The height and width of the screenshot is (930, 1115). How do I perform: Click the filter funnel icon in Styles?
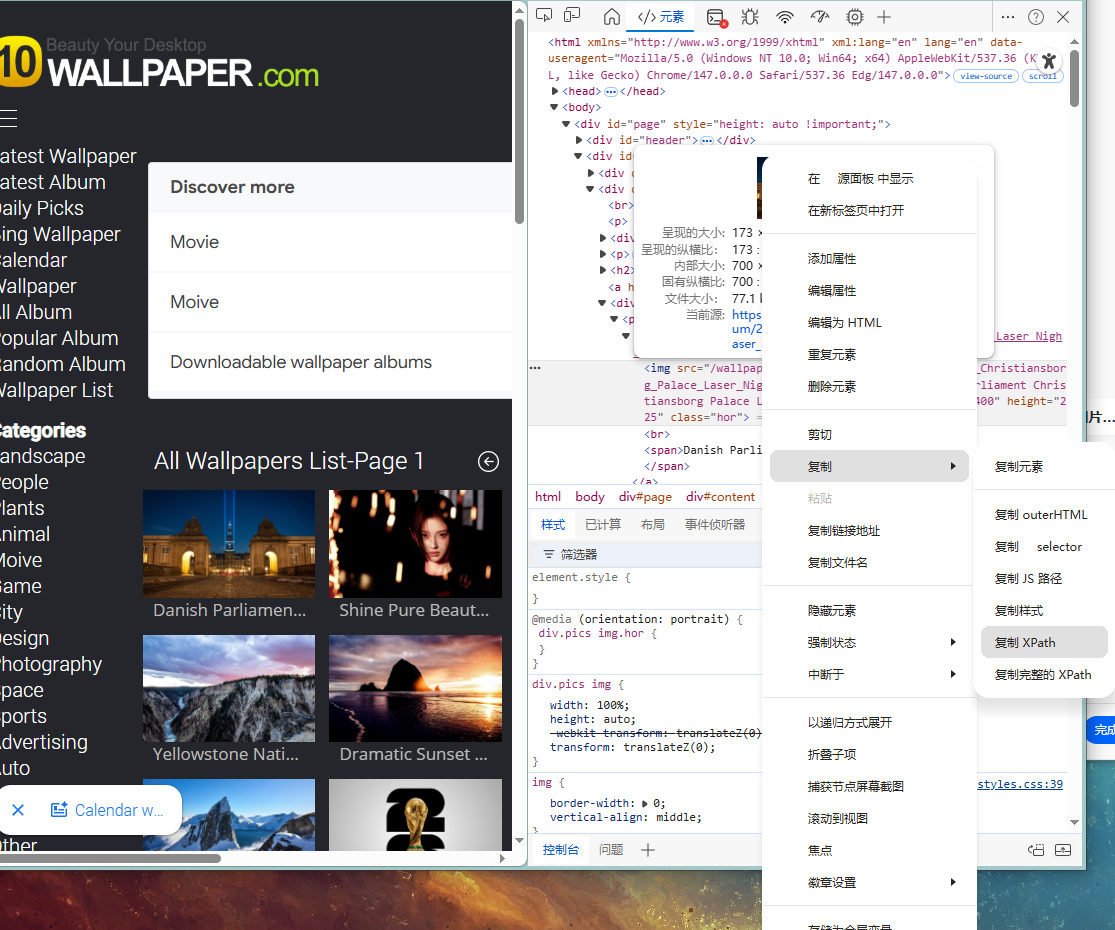[x=548, y=554]
